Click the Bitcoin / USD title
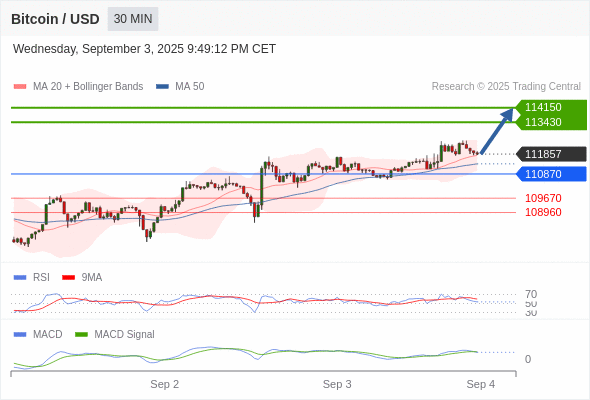590x400 pixels. click(55, 19)
